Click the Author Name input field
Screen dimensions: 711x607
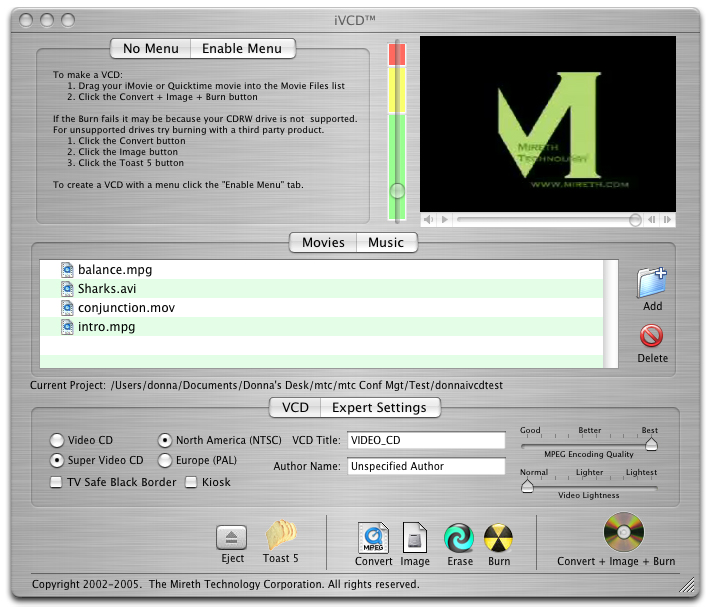point(426,466)
